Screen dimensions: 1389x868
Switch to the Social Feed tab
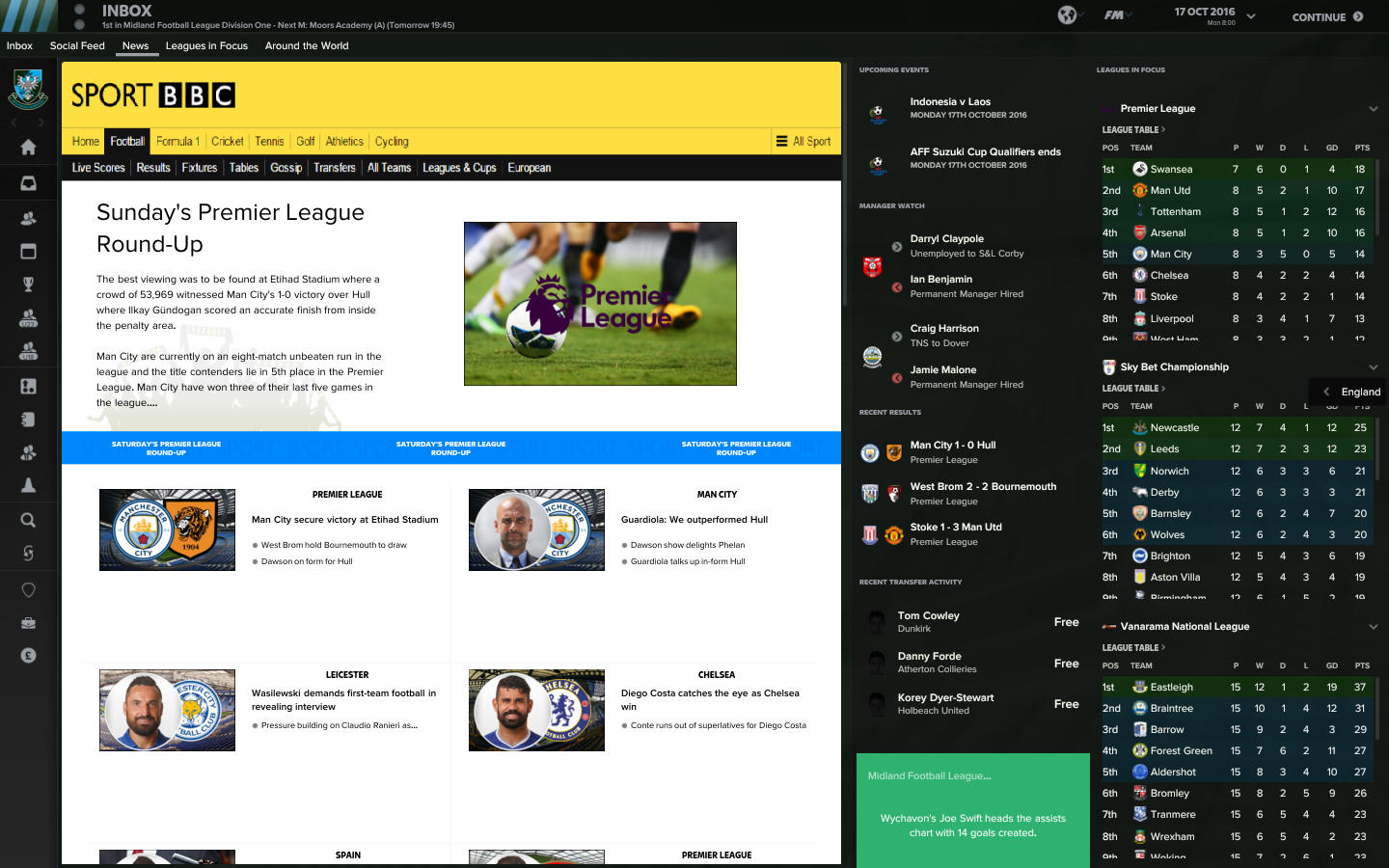click(x=77, y=45)
